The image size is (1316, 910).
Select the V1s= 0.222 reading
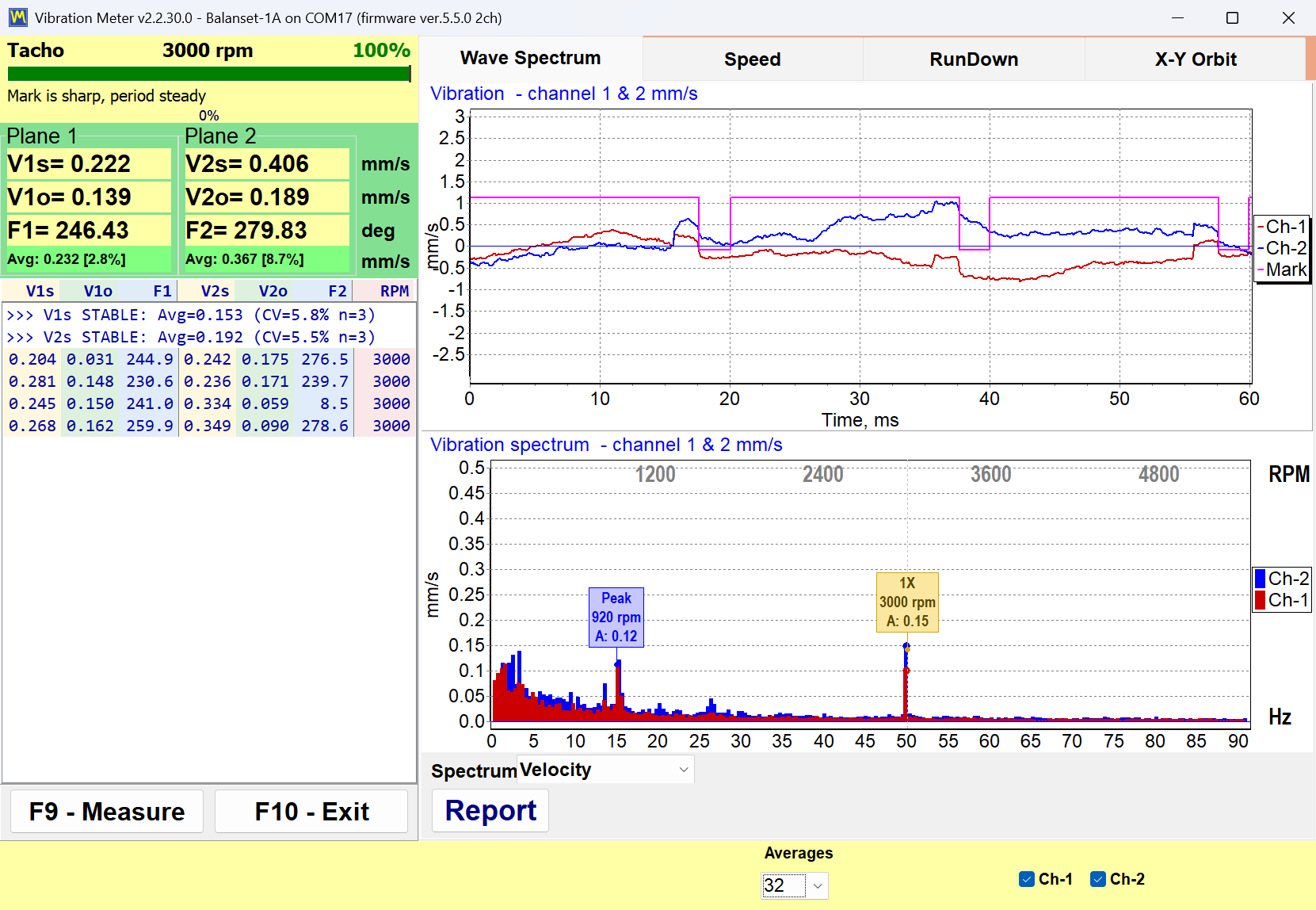(88, 164)
